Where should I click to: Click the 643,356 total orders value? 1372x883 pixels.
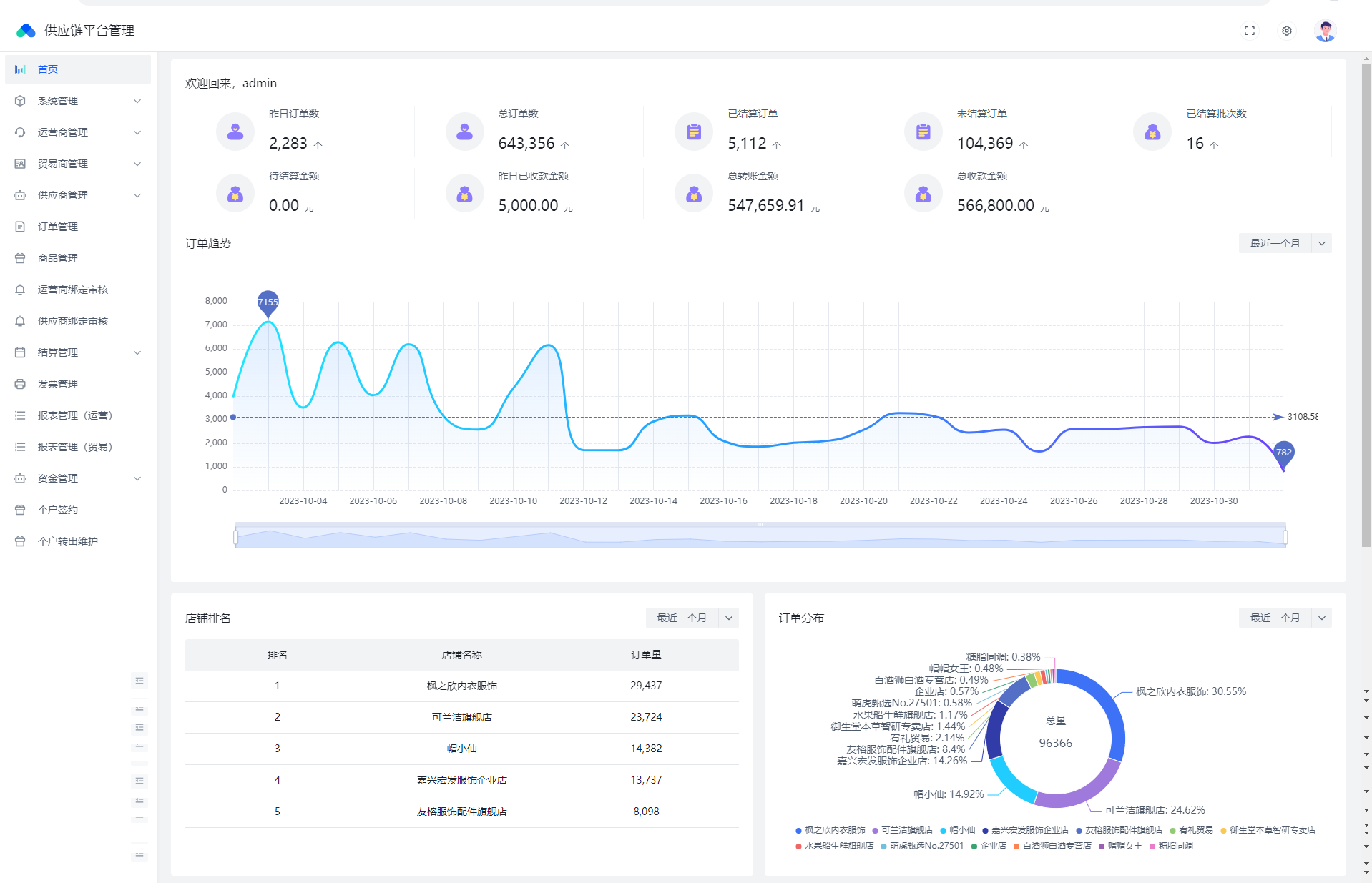coord(526,144)
